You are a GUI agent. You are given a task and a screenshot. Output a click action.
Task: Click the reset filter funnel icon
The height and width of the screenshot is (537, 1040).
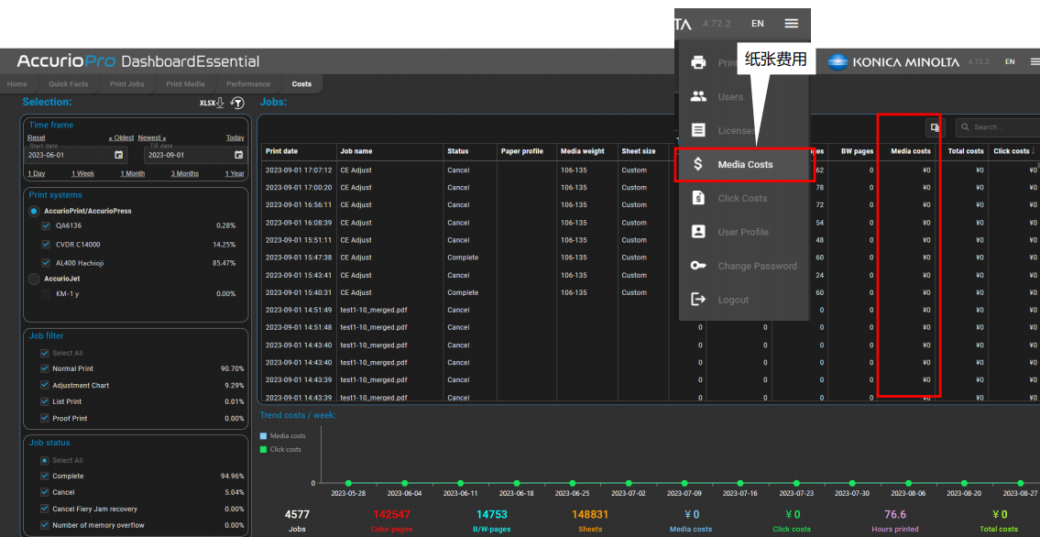(237, 103)
